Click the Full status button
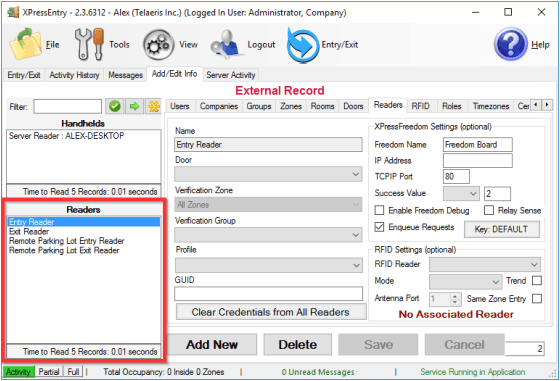This screenshot has width=560, height=381. [x=73, y=372]
